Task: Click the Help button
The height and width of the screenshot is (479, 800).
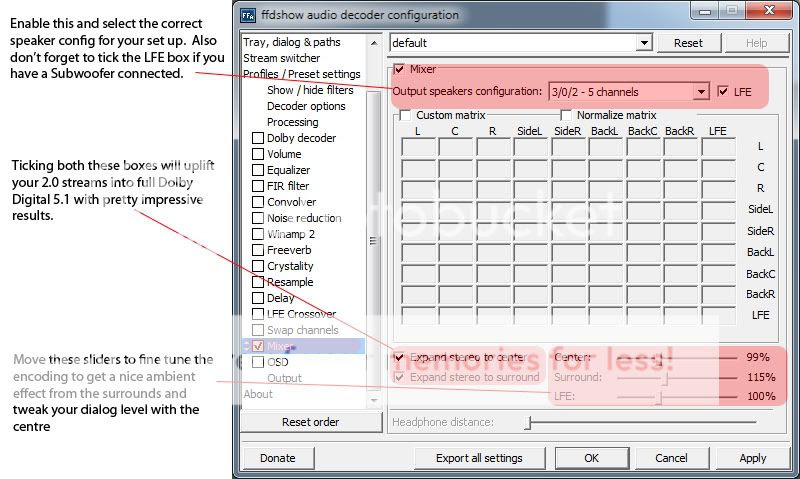Action: click(756, 43)
